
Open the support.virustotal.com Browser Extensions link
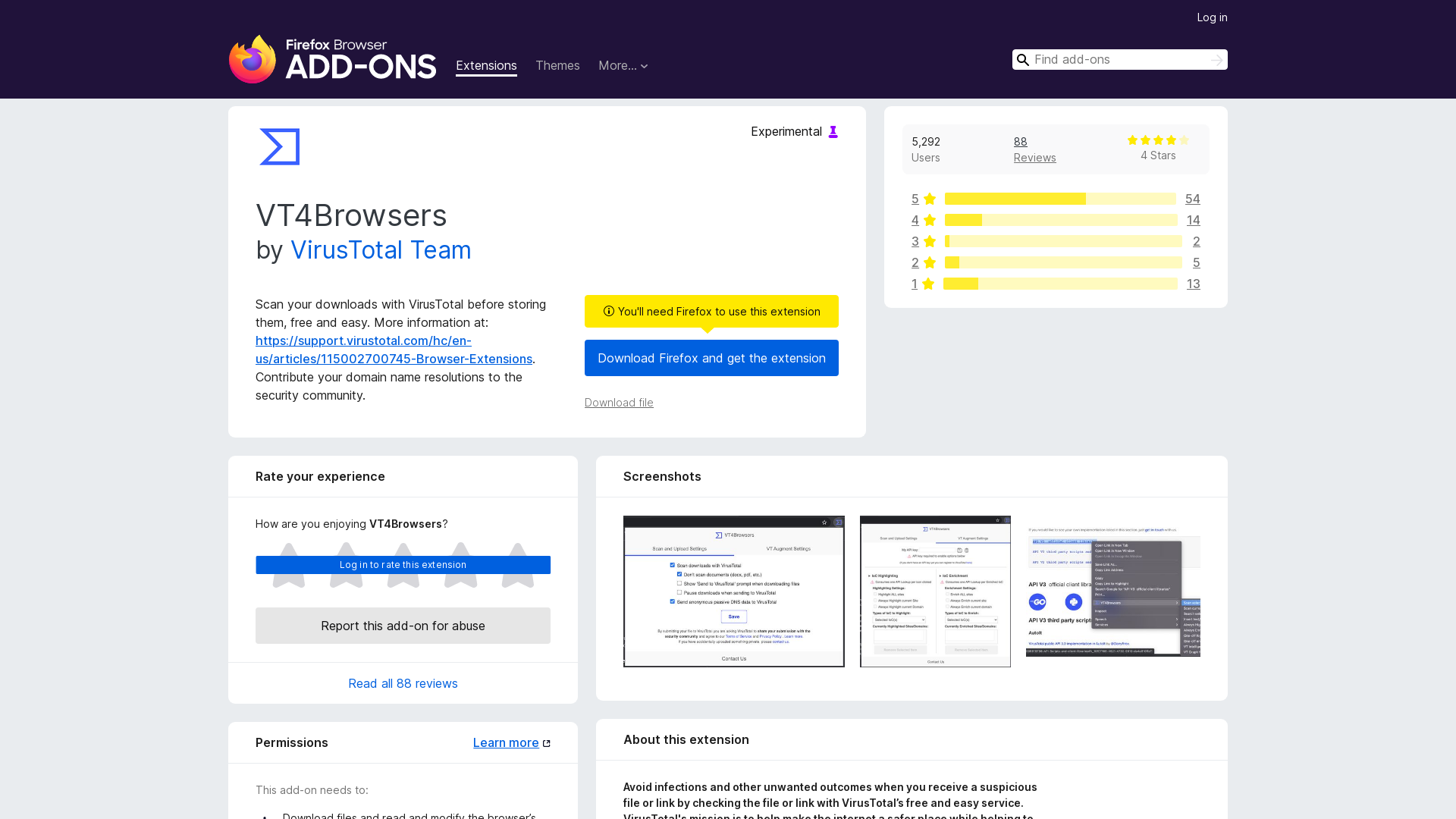[394, 350]
